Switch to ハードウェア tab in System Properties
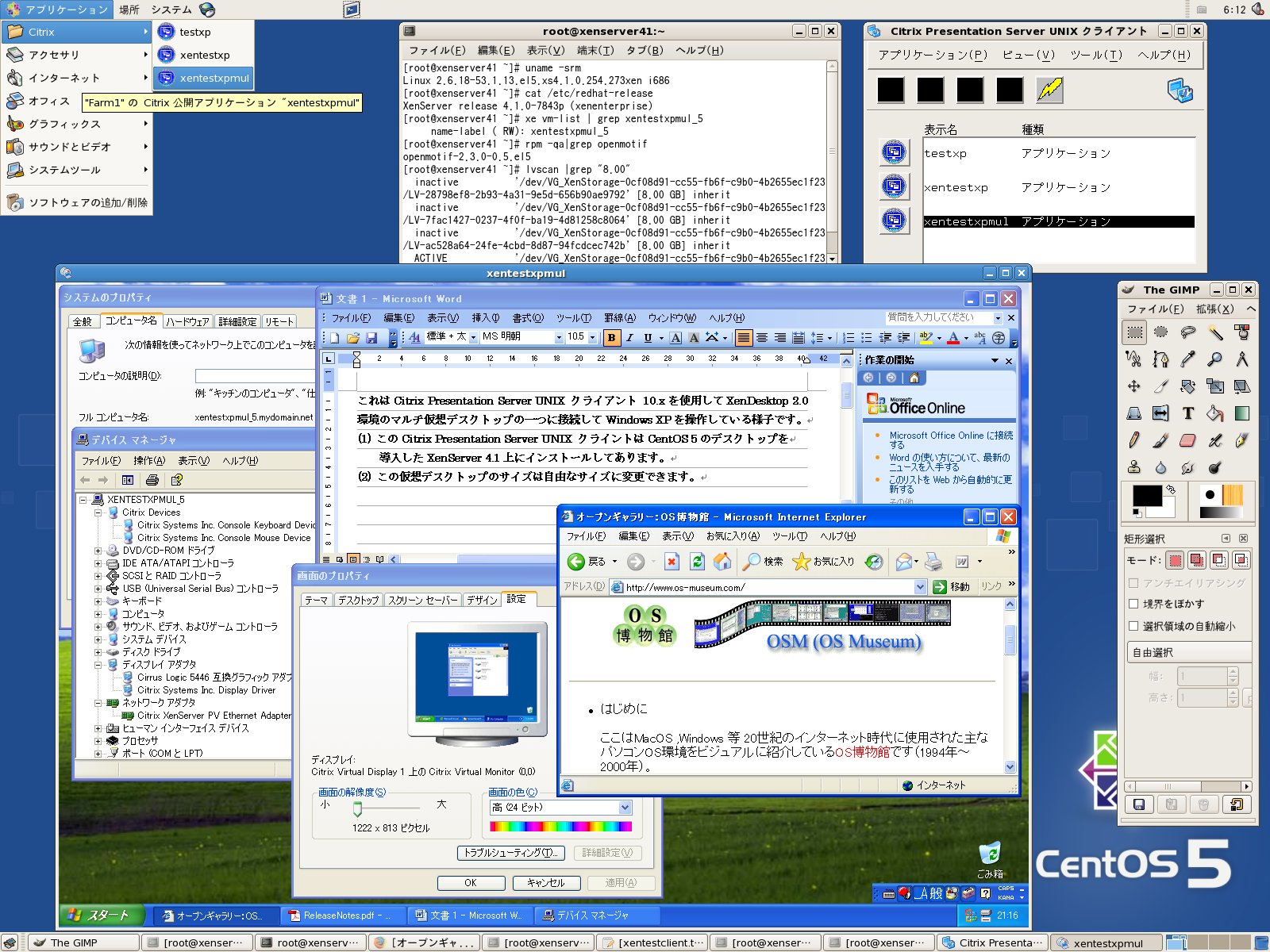Image resolution: width=1270 pixels, height=952 pixels. pyautogui.click(x=187, y=321)
